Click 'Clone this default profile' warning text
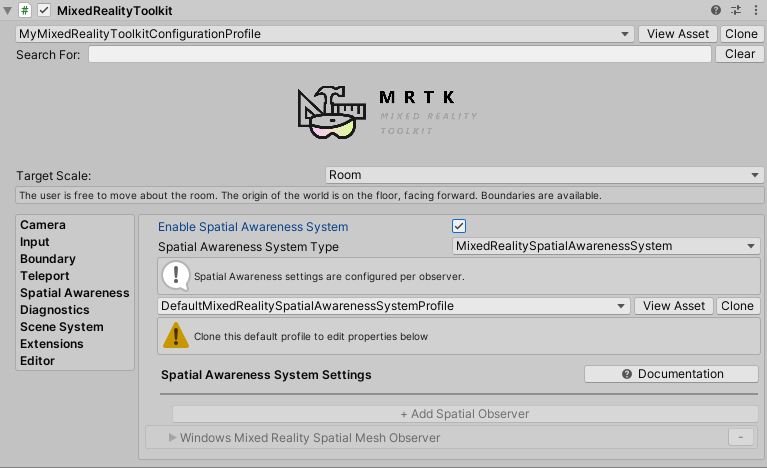Screen dimensions: 767x468 click(x=311, y=336)
